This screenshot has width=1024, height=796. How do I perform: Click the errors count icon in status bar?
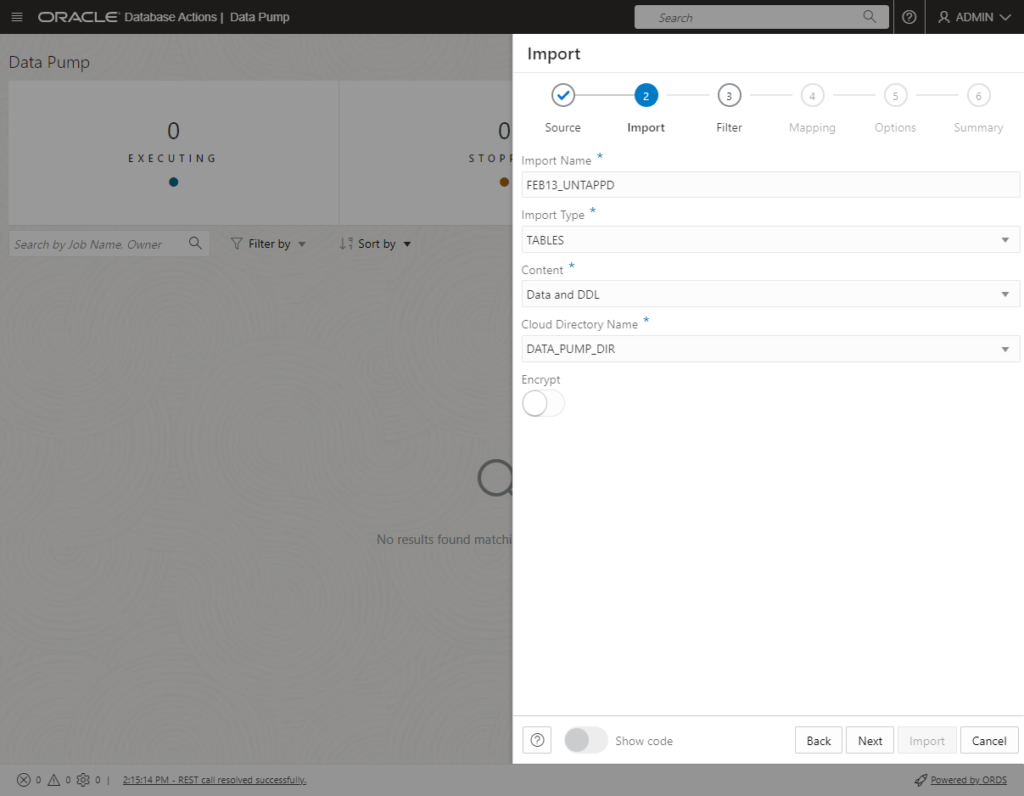(24, 780)
